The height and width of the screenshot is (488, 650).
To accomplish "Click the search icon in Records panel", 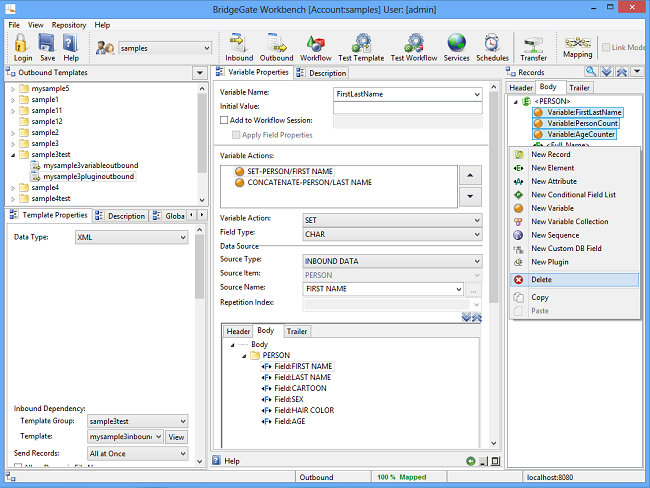I will (591, 72).
